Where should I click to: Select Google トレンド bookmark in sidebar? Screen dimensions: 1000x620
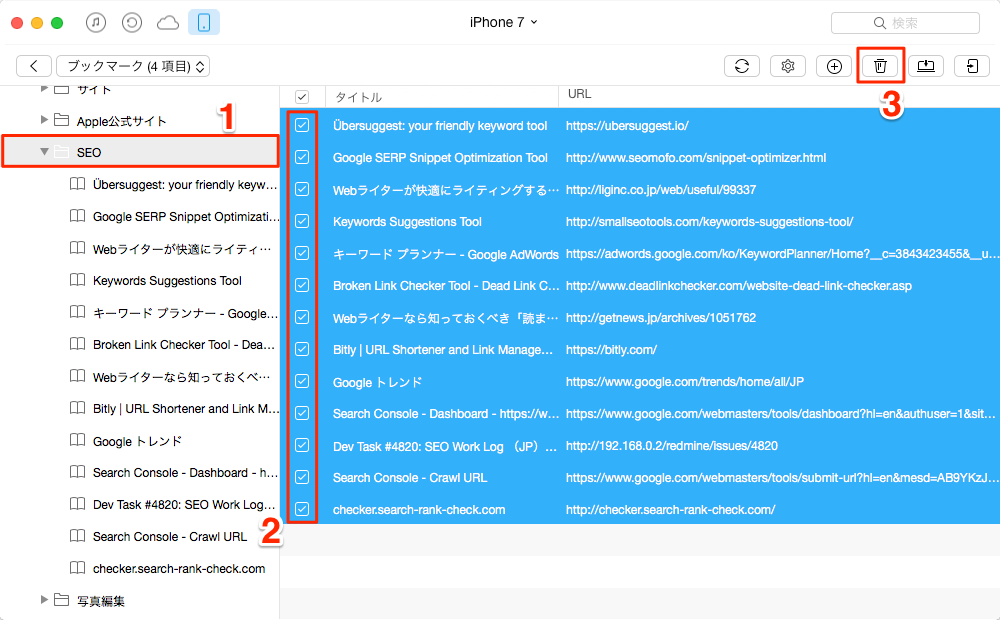[137, 441]
